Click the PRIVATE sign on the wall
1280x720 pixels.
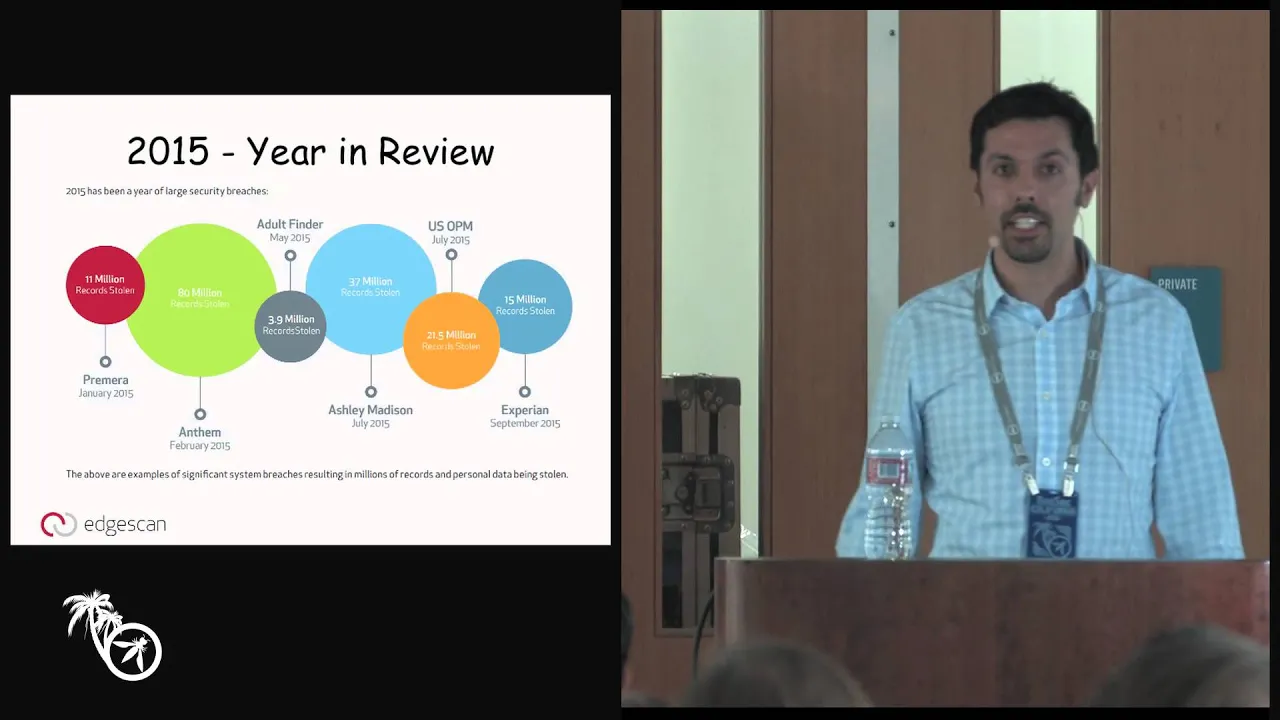coord(1186,318)
